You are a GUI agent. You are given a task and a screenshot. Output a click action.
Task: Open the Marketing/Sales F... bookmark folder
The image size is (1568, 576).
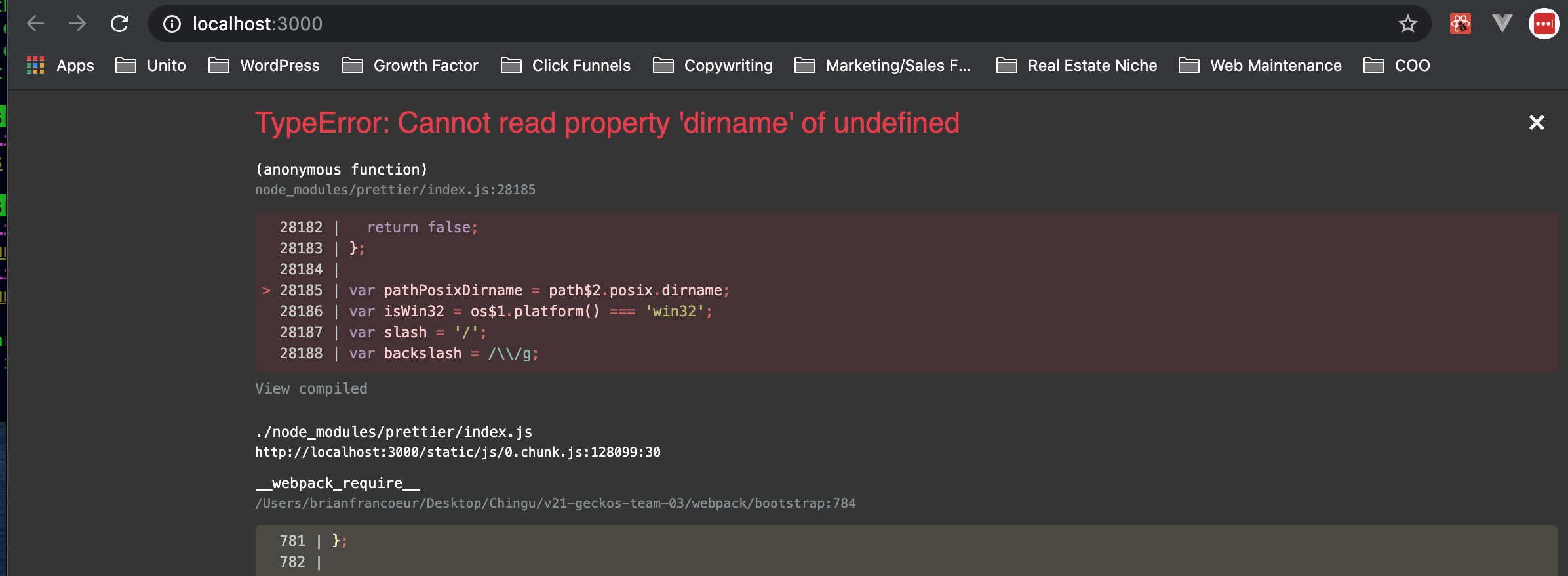point(882,66)
